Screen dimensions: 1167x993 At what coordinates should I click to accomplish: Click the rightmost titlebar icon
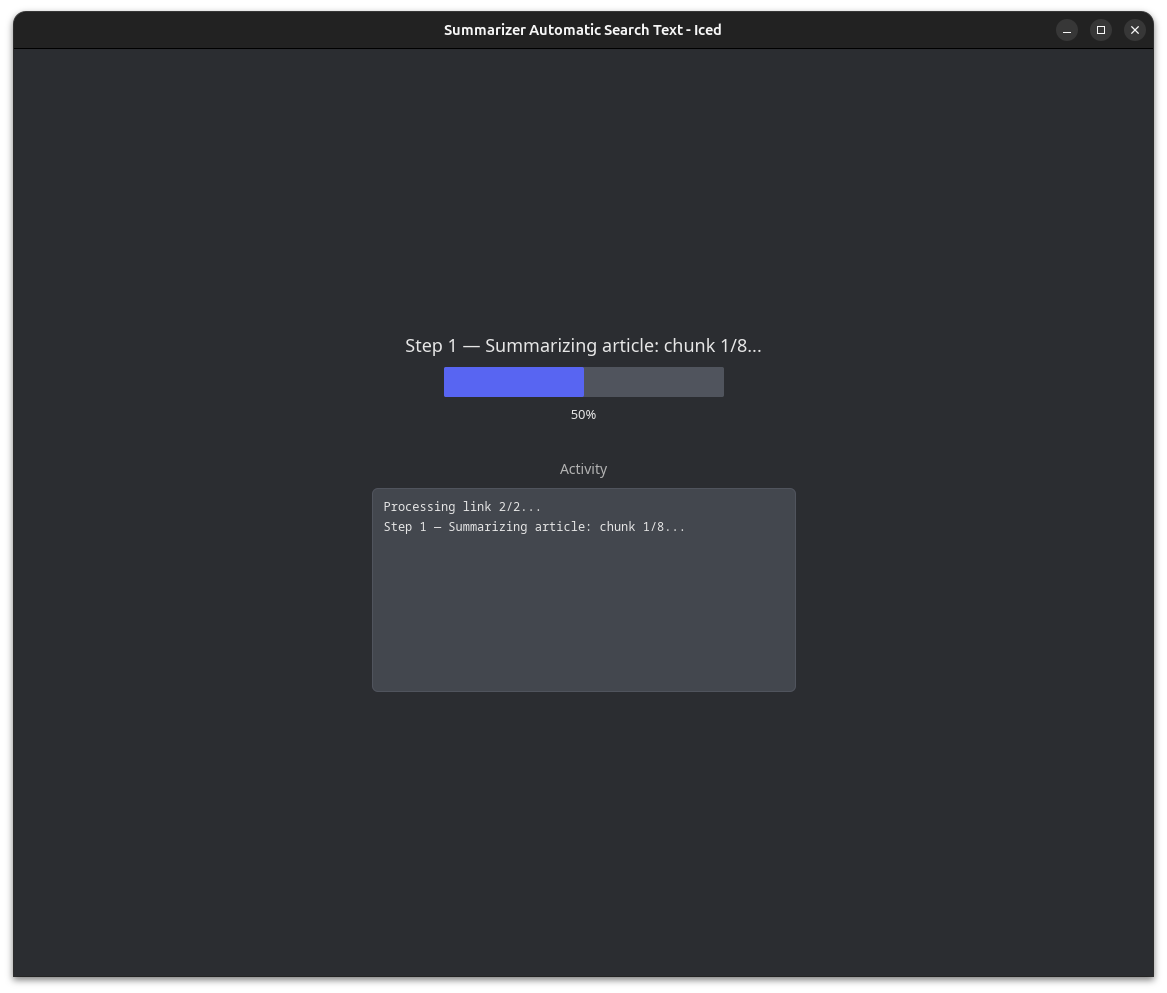coord(1135,30)
